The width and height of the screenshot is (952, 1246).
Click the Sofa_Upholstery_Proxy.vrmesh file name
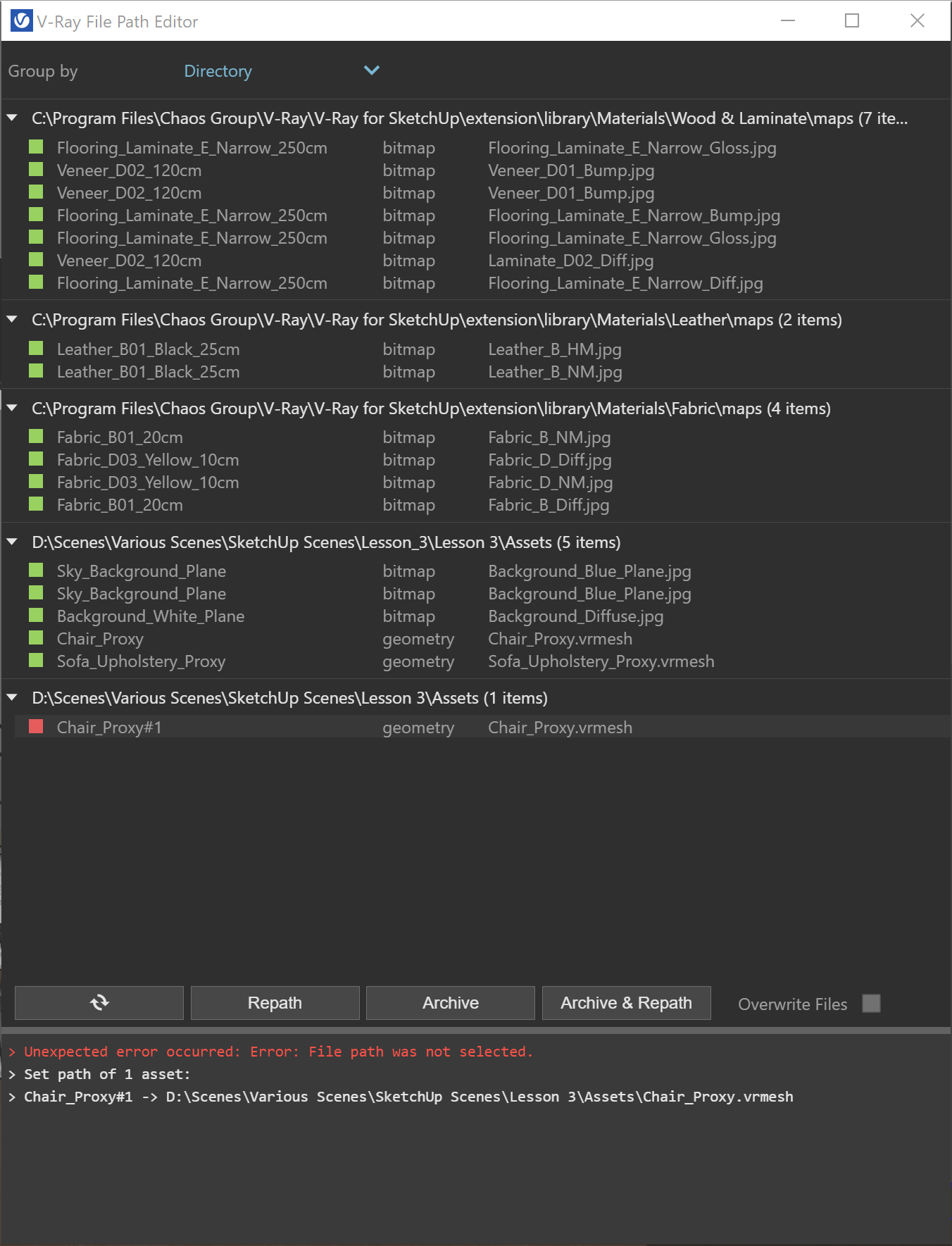[601, 661]
